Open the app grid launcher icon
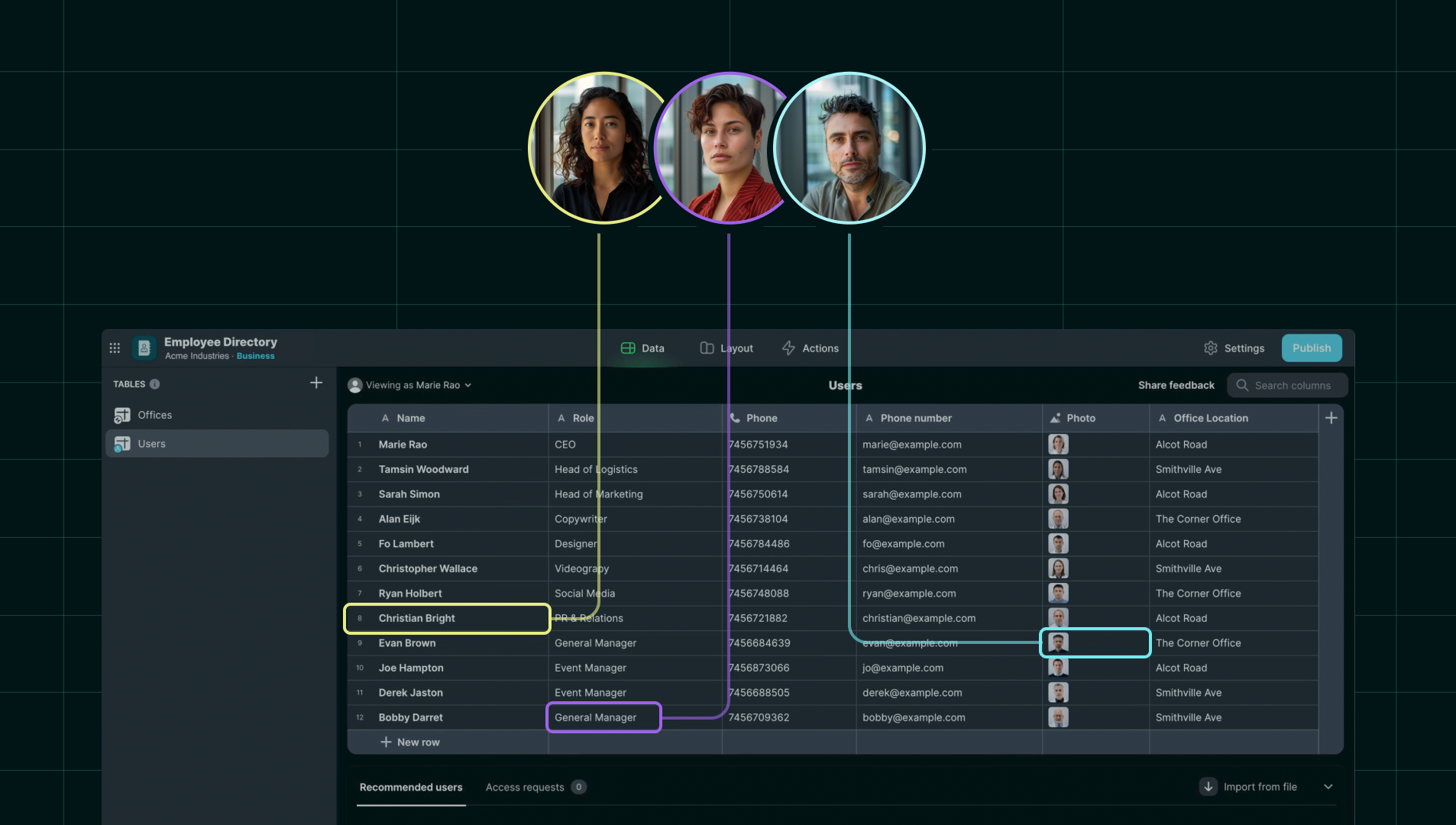The width and height of the screenshot is (1456, 825). 115,348
